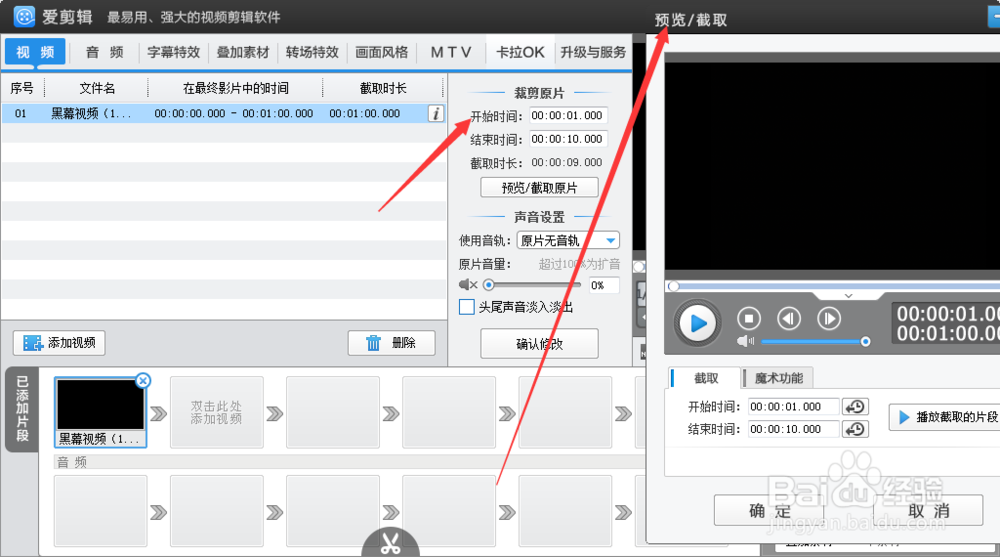Click the 文件名 column header
This screenshot has width=1000, height=557.
[97, 88]
